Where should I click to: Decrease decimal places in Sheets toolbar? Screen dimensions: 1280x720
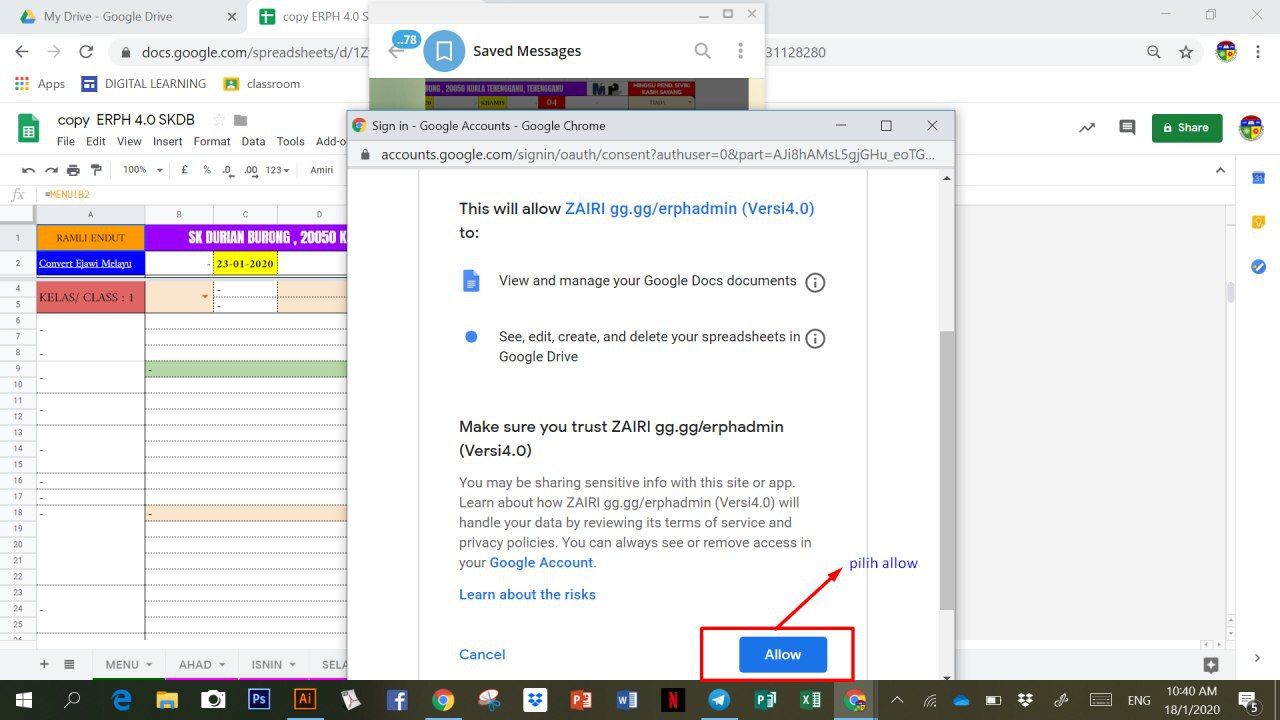pos(228,170)
